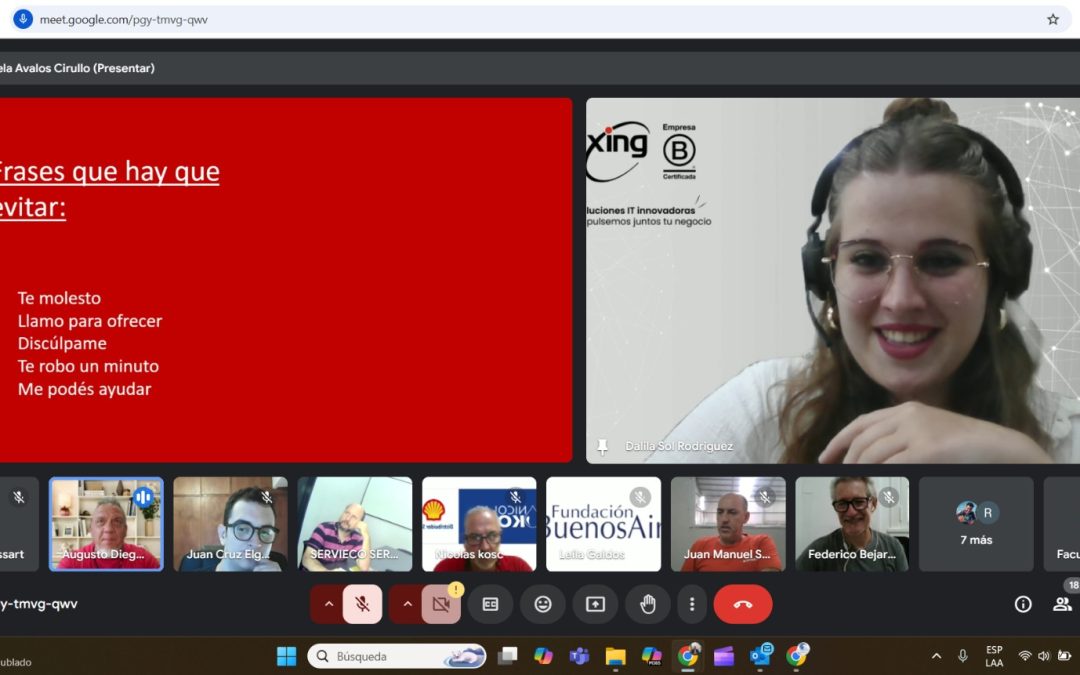Image resolution: width=1080 pixels, height=675 pixels.
Task: Open more options three-dot menu
Action: coord(692,604)
